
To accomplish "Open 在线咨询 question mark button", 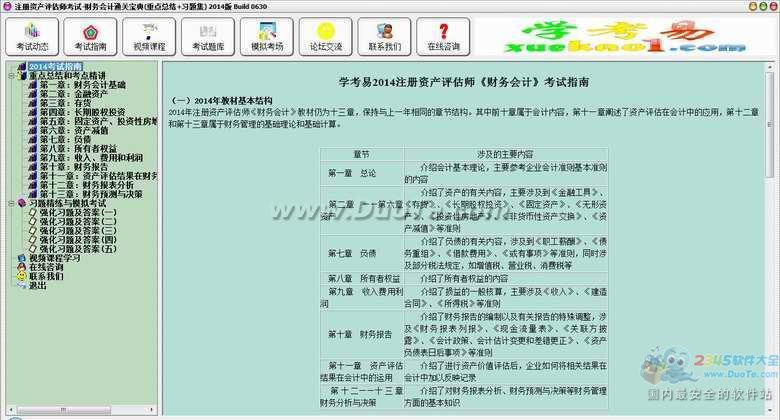I will (443, 35).
